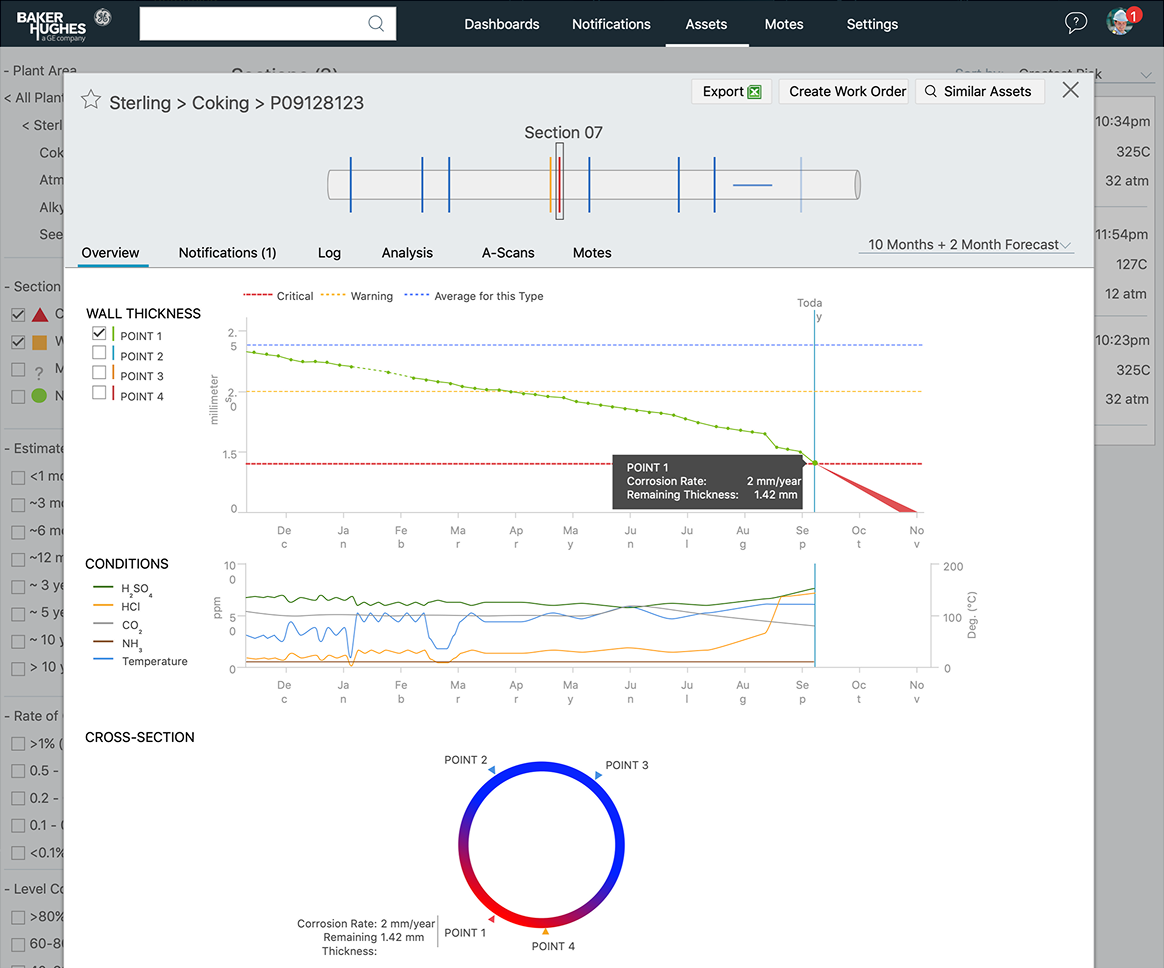
Task: Select POINT 4 marker on cross-section ring
Action: pos(545,931)
